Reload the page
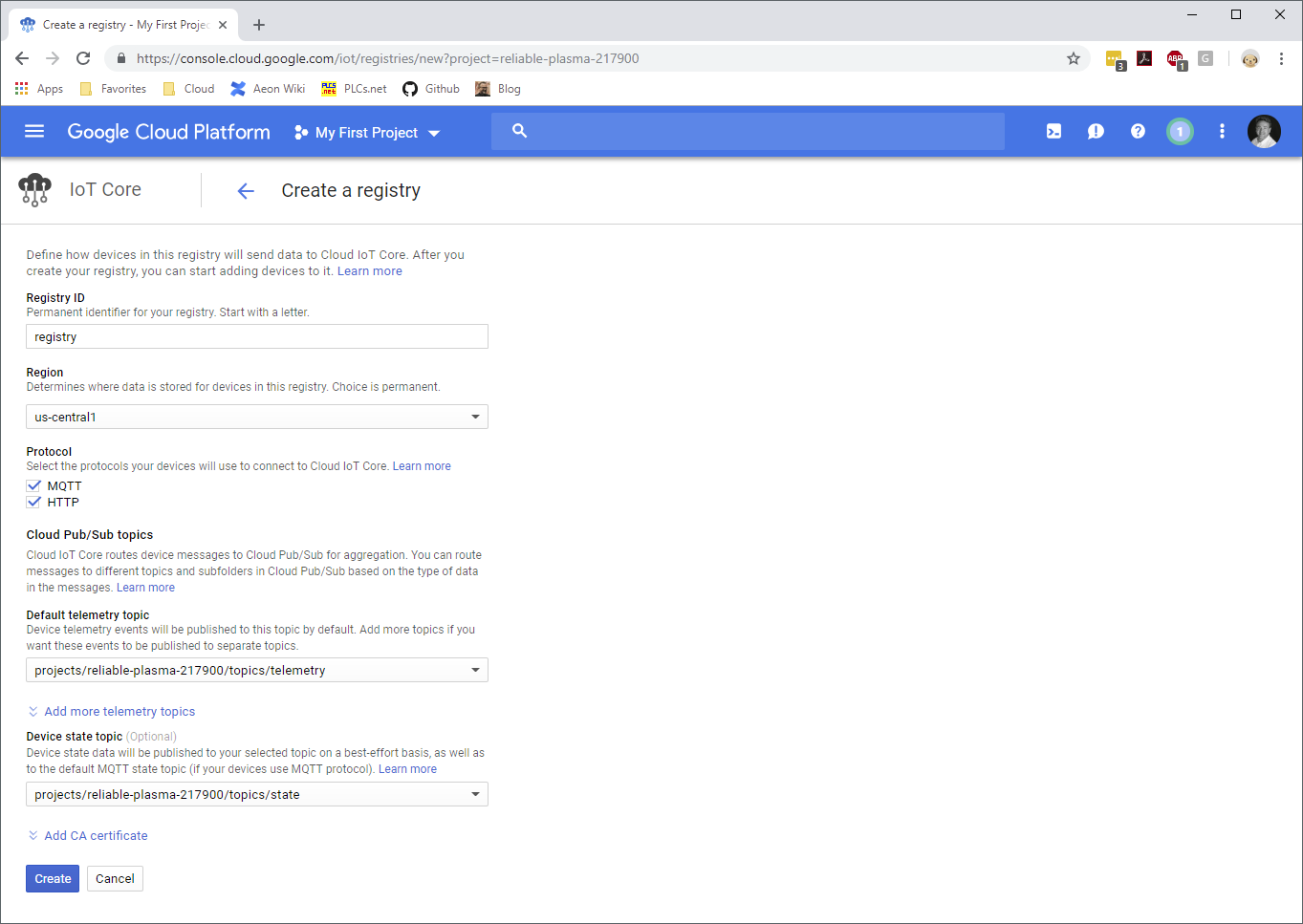 (83, 58)
